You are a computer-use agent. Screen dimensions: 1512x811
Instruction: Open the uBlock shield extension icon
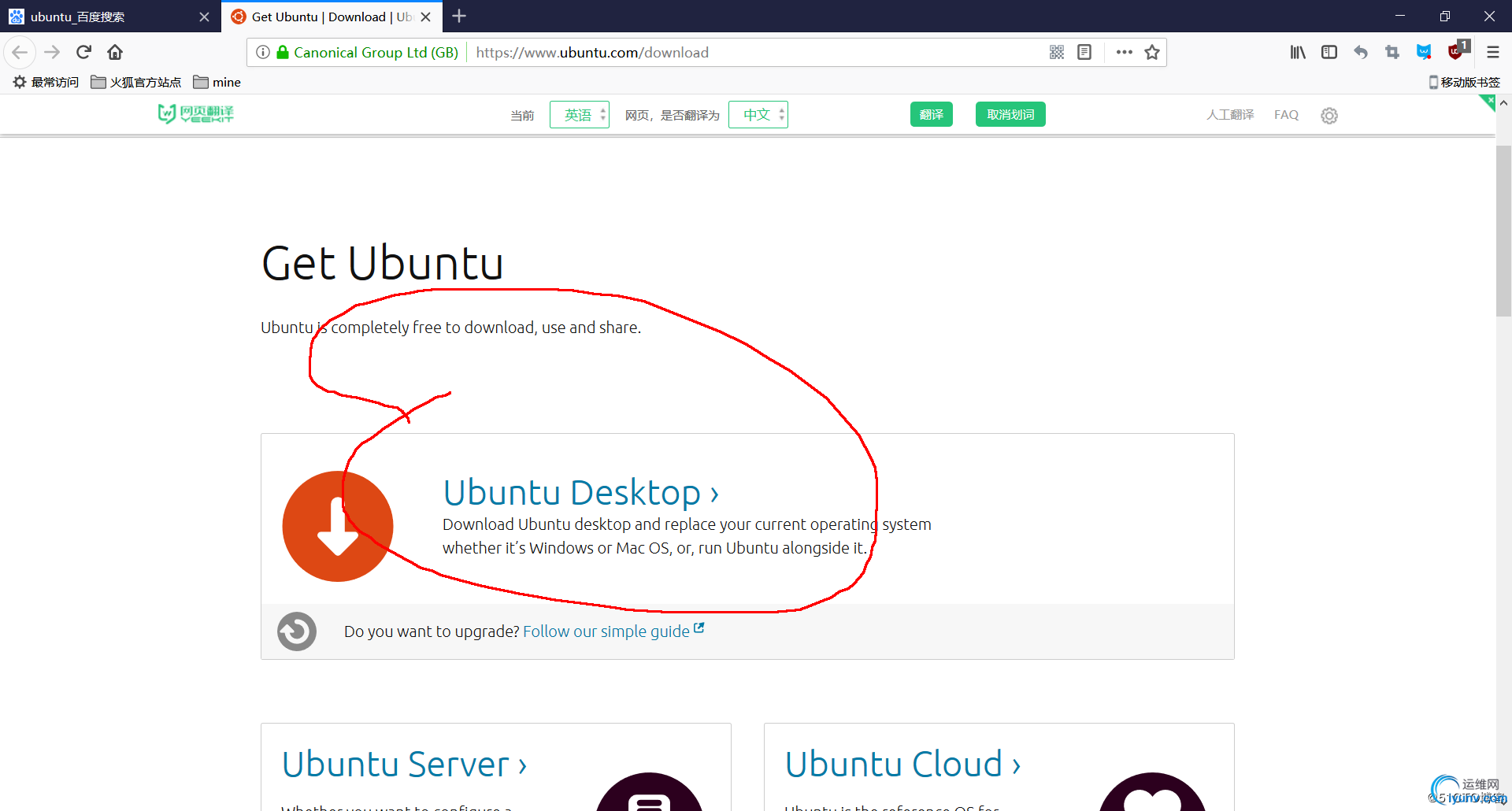click(1457, 51)
